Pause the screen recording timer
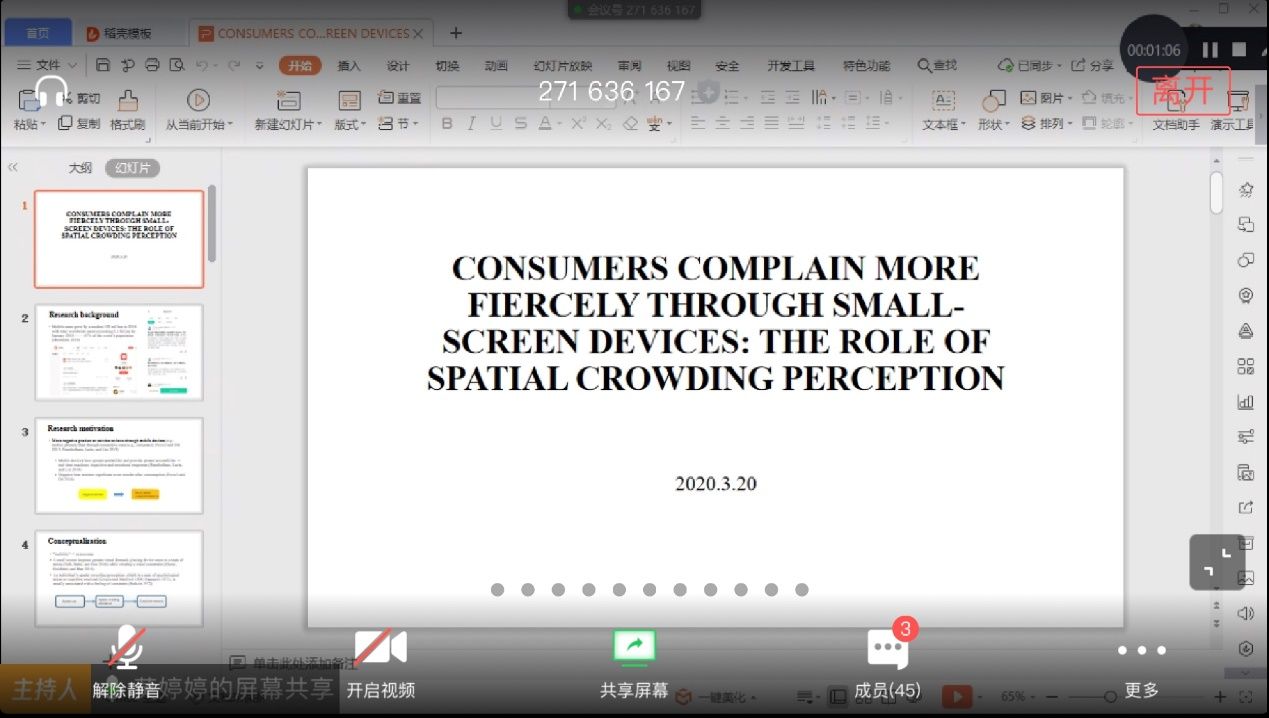This screenshot has height=718, width=1269. point(1210,50)
